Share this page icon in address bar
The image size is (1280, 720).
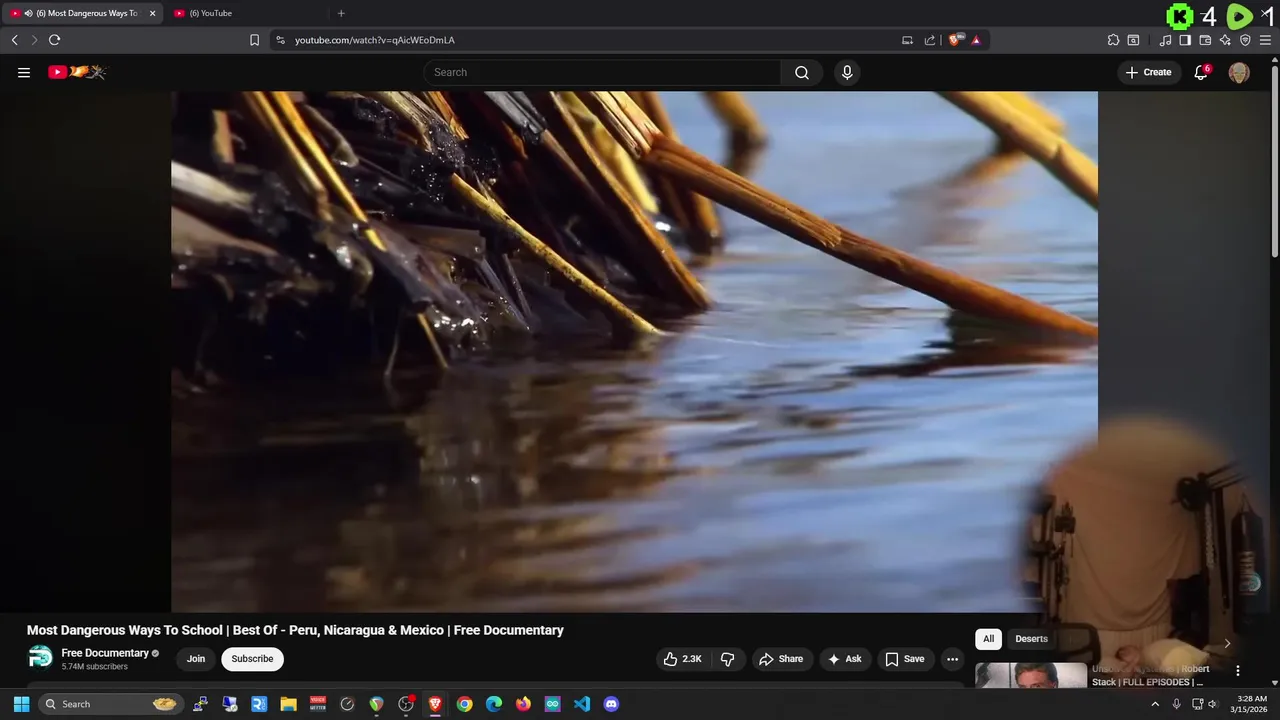pos(930,40)
